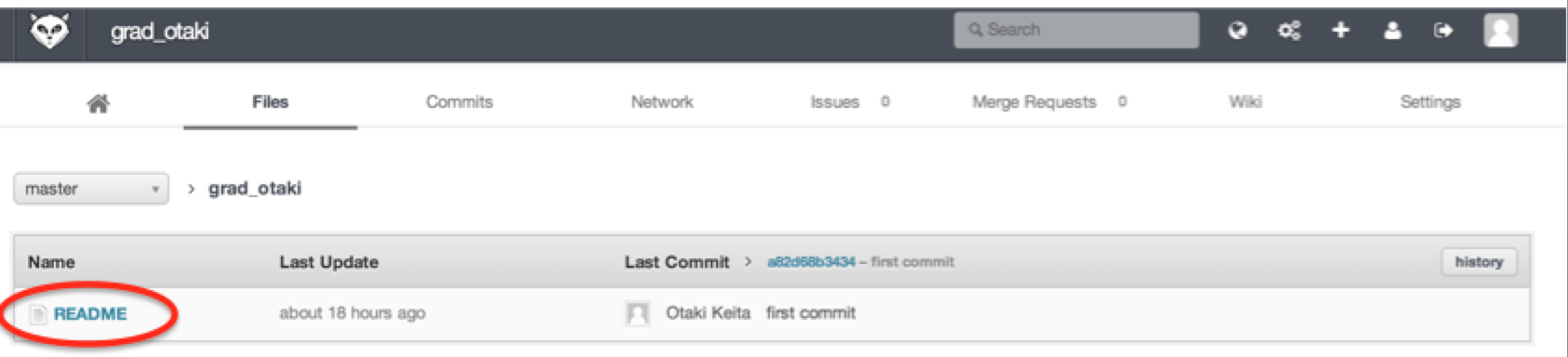Screen dimensions: 1568x357
Task: Click the sign out arrow icon
Action: pyautogui.click(x=1443, y=31)
